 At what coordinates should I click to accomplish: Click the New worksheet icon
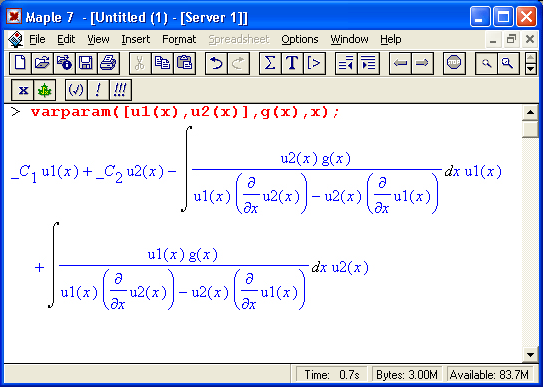click(20, 63)
